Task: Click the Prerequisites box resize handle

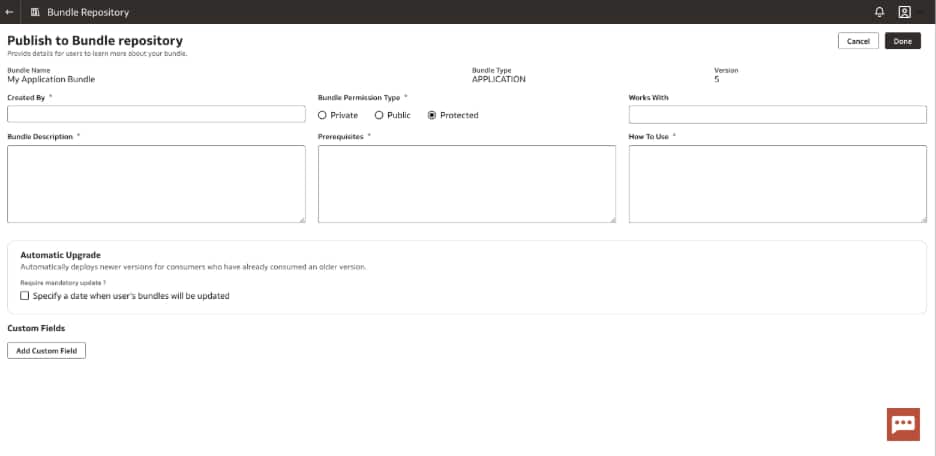Action: (x=612, y=220)
